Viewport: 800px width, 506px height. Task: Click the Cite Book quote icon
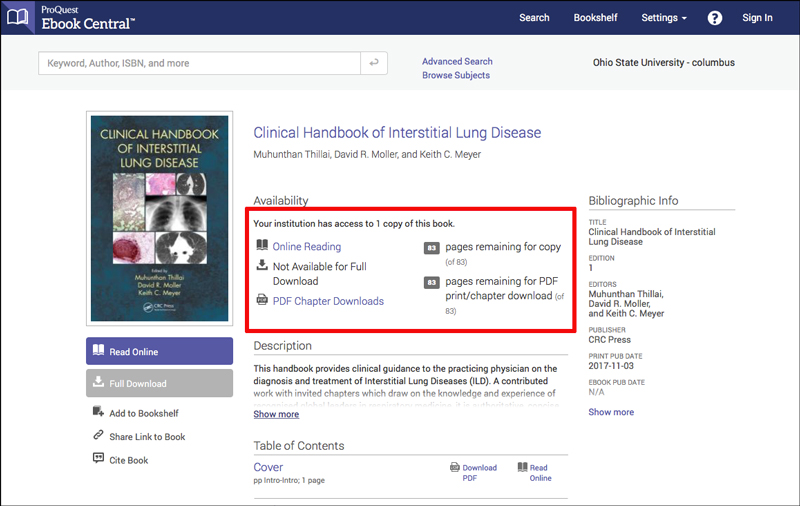click(98, 458)
